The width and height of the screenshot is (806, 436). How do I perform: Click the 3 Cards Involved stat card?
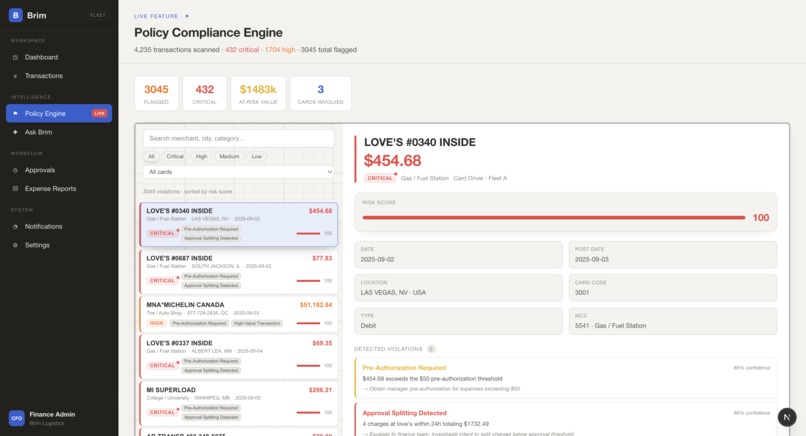click(321, 94)
